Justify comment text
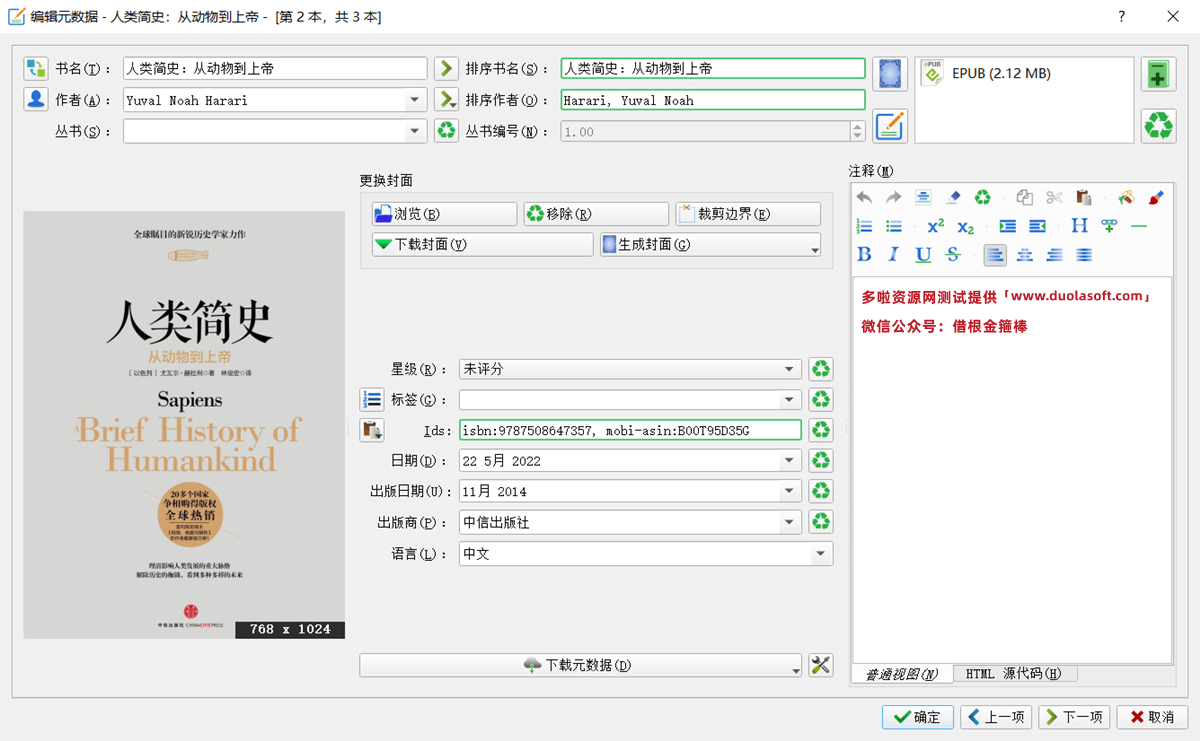1200x741 pixels. pyautogui.click(x=1084, y=255)
